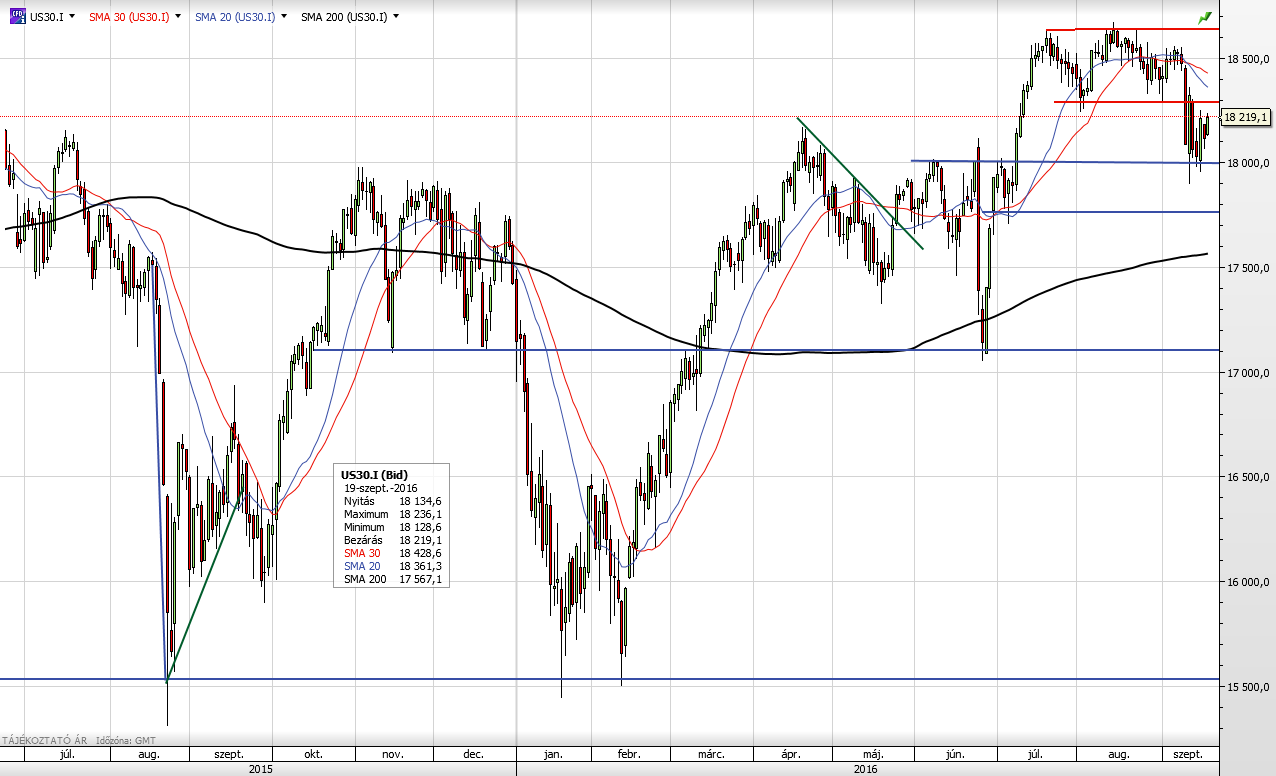Click the 17 000,0 price axis label
This screenshot has width=1276, height=776.
coord(1248,373)
